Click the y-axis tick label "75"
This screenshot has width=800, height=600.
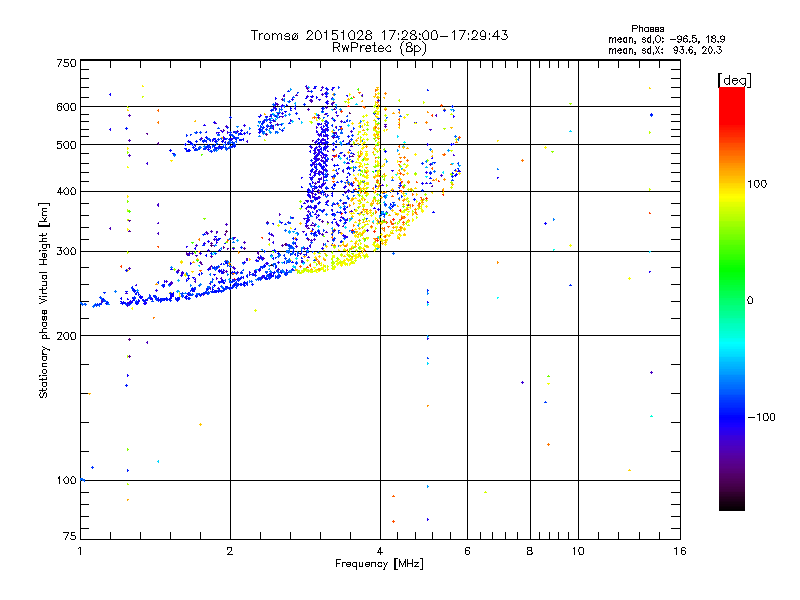70,536
